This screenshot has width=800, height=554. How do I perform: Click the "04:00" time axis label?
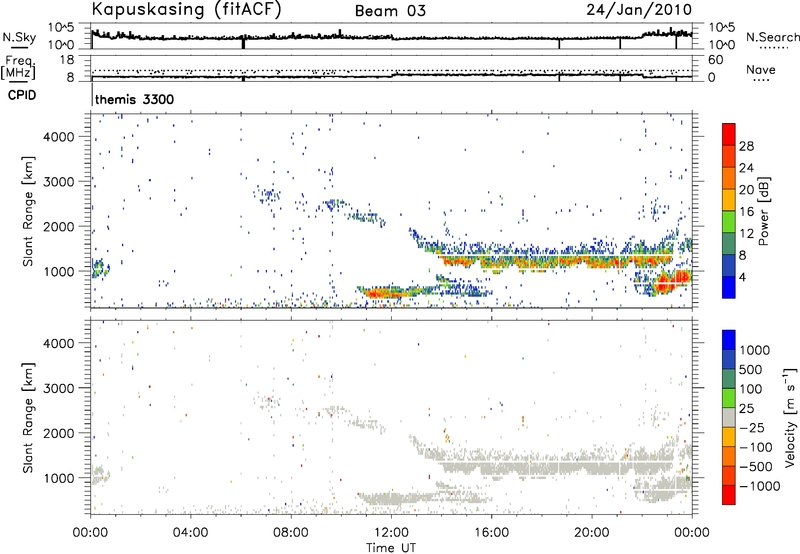point(191,532)
